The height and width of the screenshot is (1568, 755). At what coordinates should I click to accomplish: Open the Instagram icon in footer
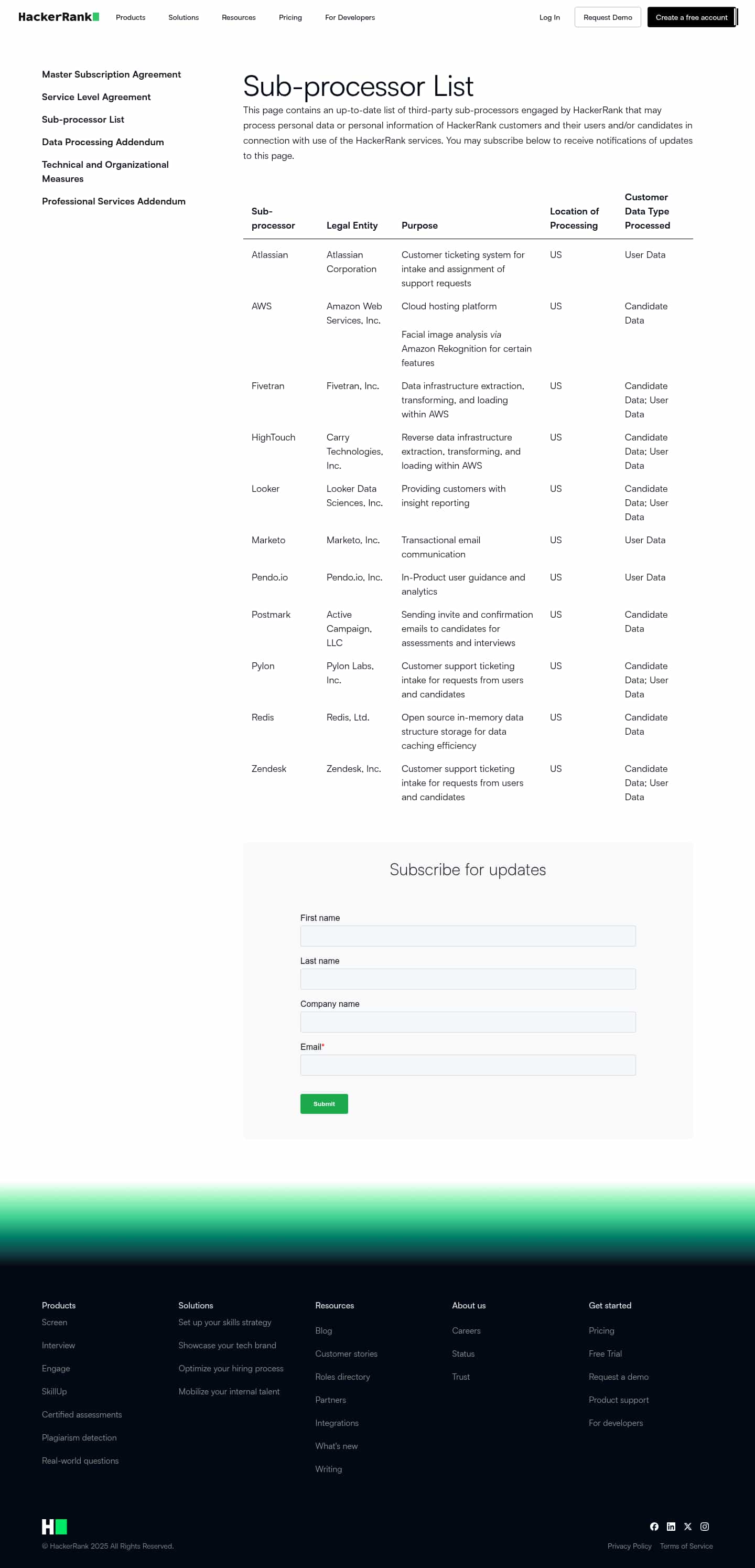pyautogui.click(x=705, y=1526)
